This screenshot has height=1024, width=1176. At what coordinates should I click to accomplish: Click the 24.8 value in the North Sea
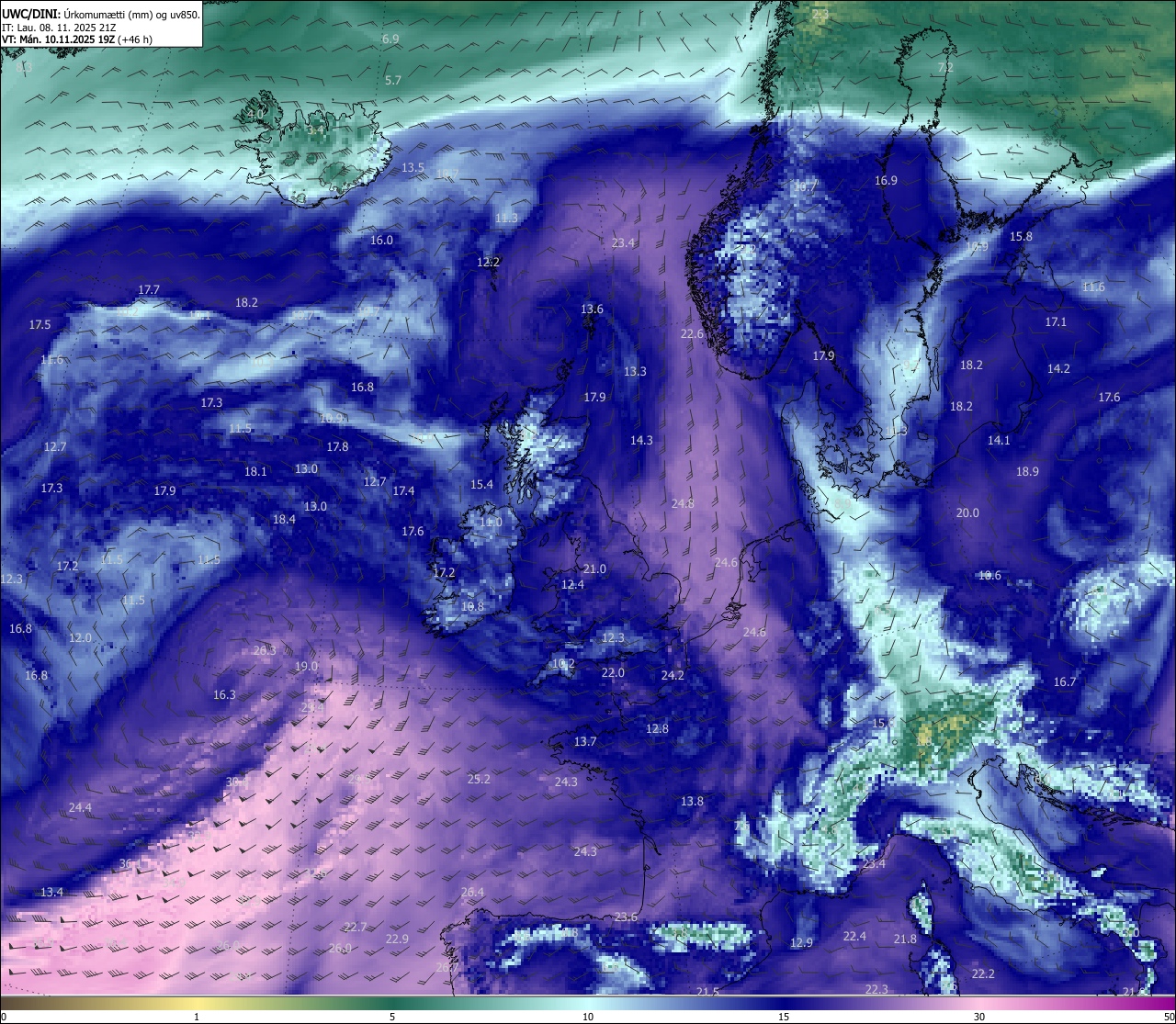[x=683, y=504]
